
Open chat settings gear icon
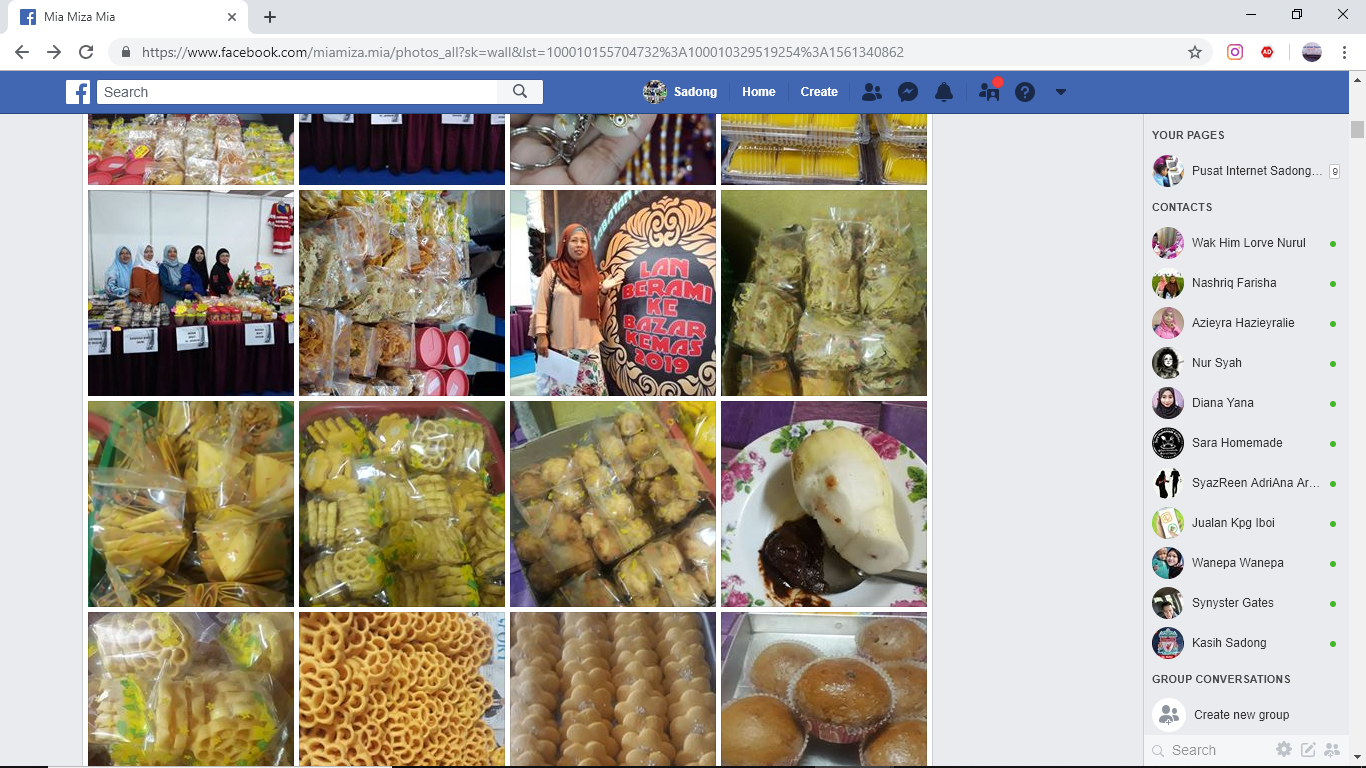point(1284,749)
